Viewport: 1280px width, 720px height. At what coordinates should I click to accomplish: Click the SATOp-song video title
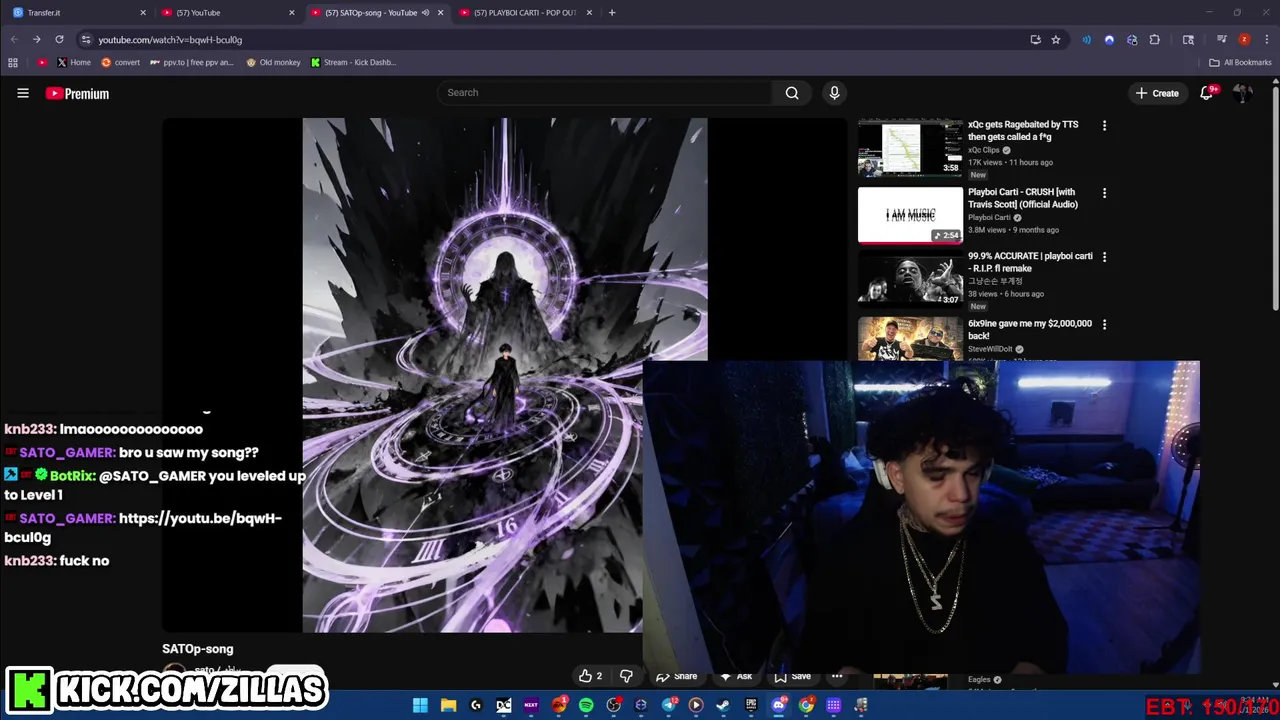coord(198,649)
